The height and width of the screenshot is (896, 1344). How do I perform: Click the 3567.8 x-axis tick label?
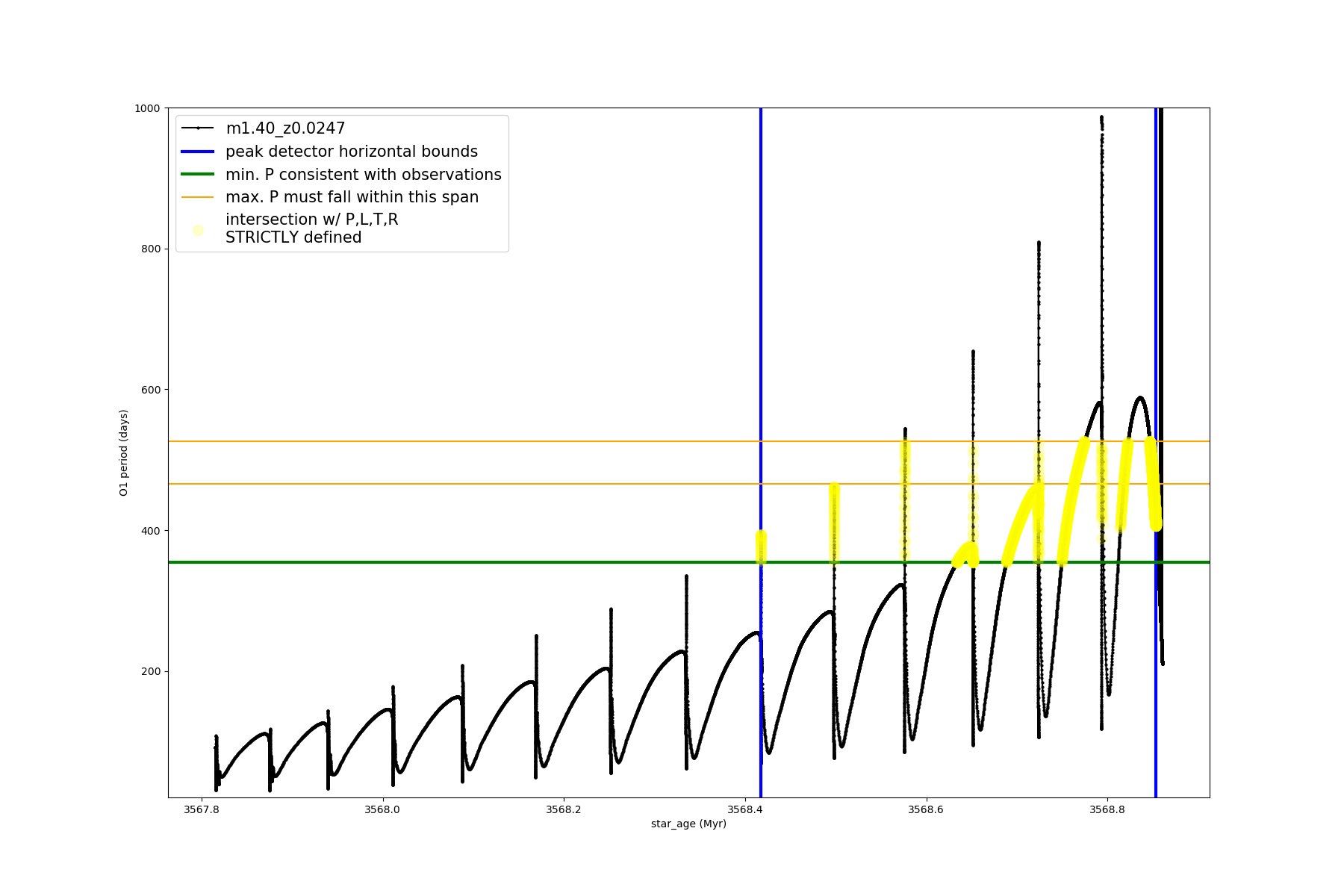[x=202, y=809]
